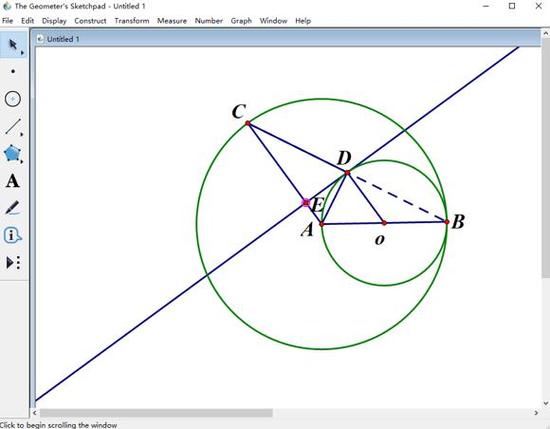
Task: Click the horizontal scrollbar thumb
Action: tap(156, 413)
